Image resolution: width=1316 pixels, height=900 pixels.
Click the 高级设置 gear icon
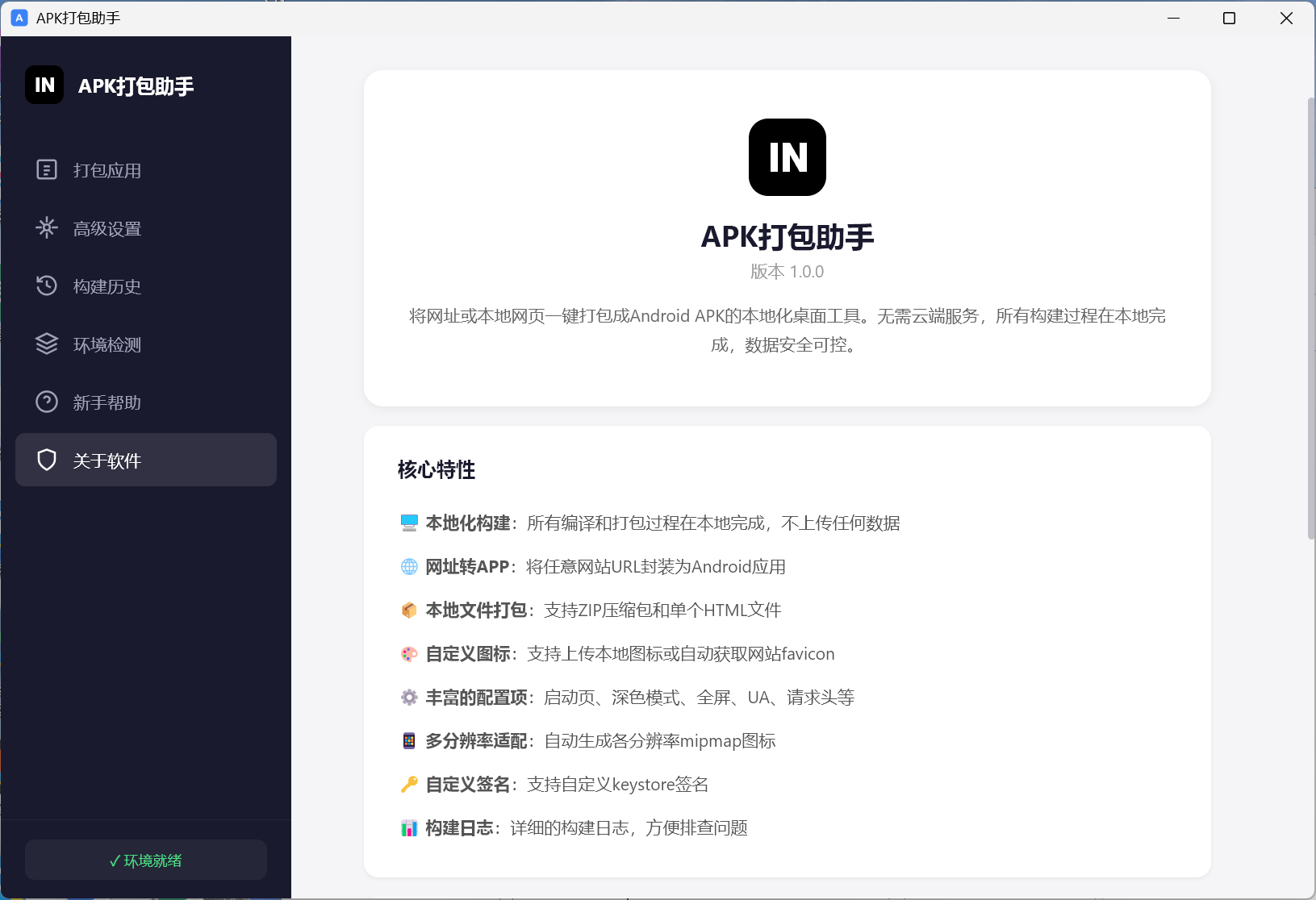pos(47,227)
